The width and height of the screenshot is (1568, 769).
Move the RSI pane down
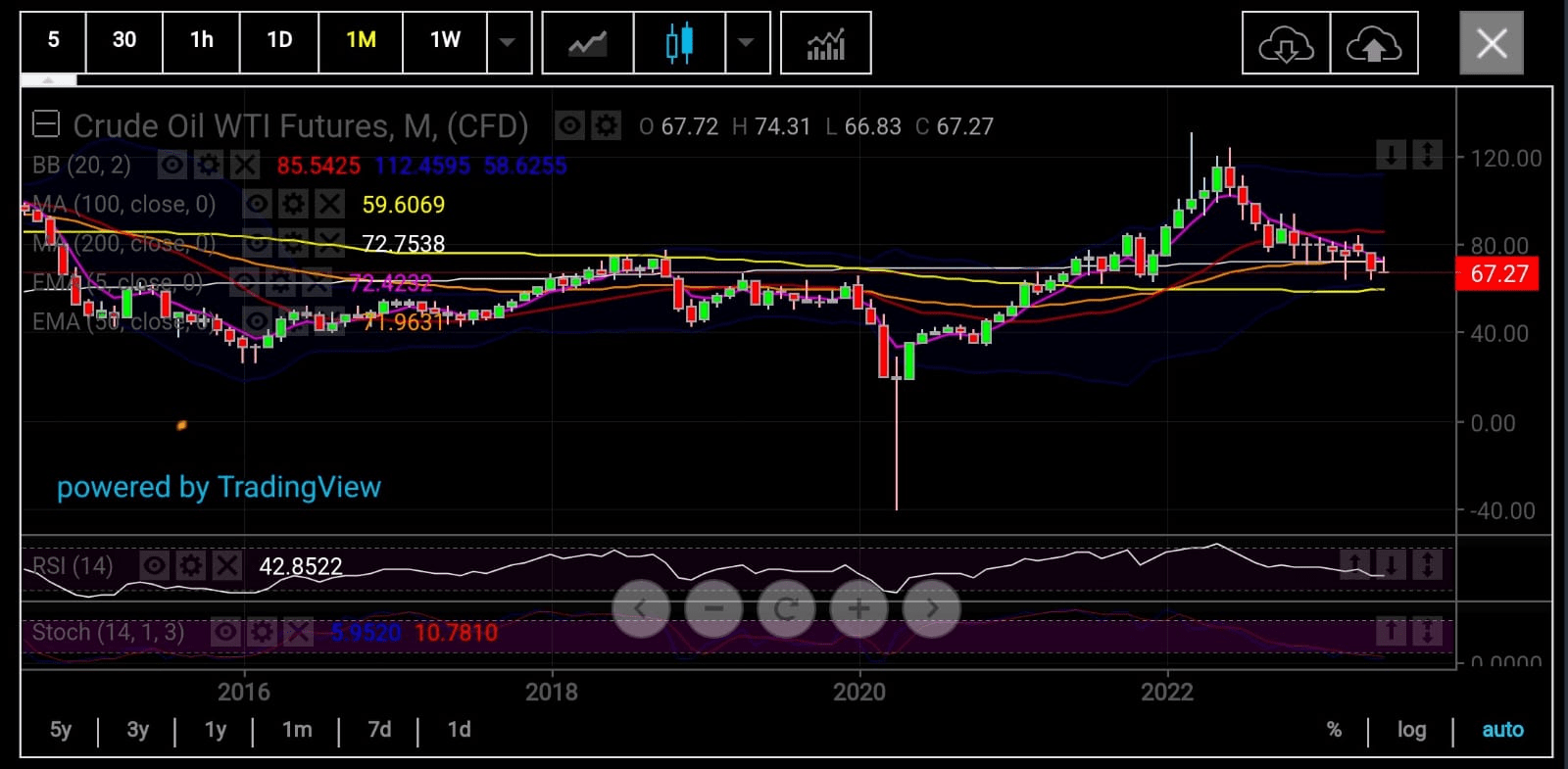coord(1391,564)
